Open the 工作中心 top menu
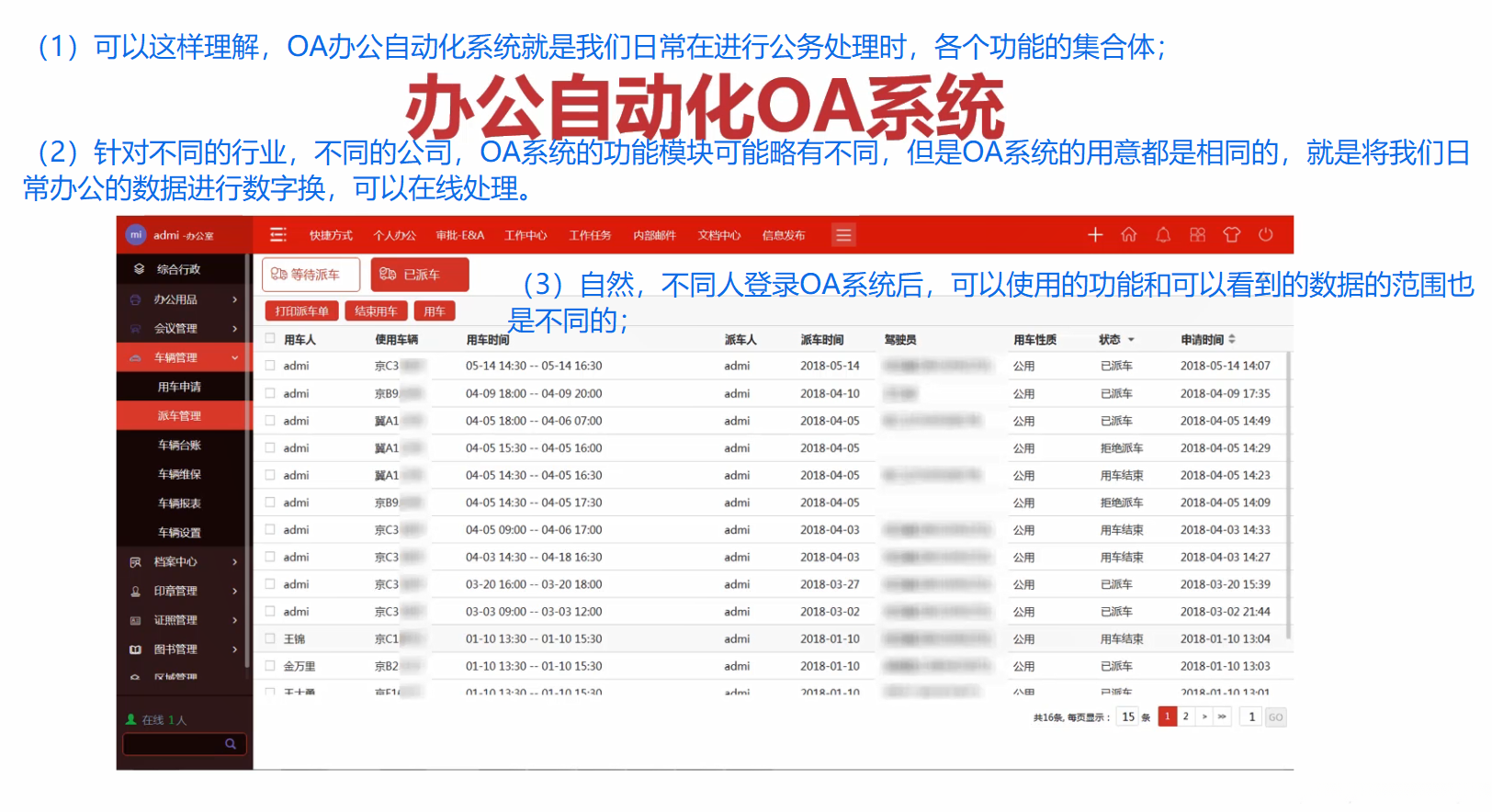1492x812 pixels. tap(526, 236)
